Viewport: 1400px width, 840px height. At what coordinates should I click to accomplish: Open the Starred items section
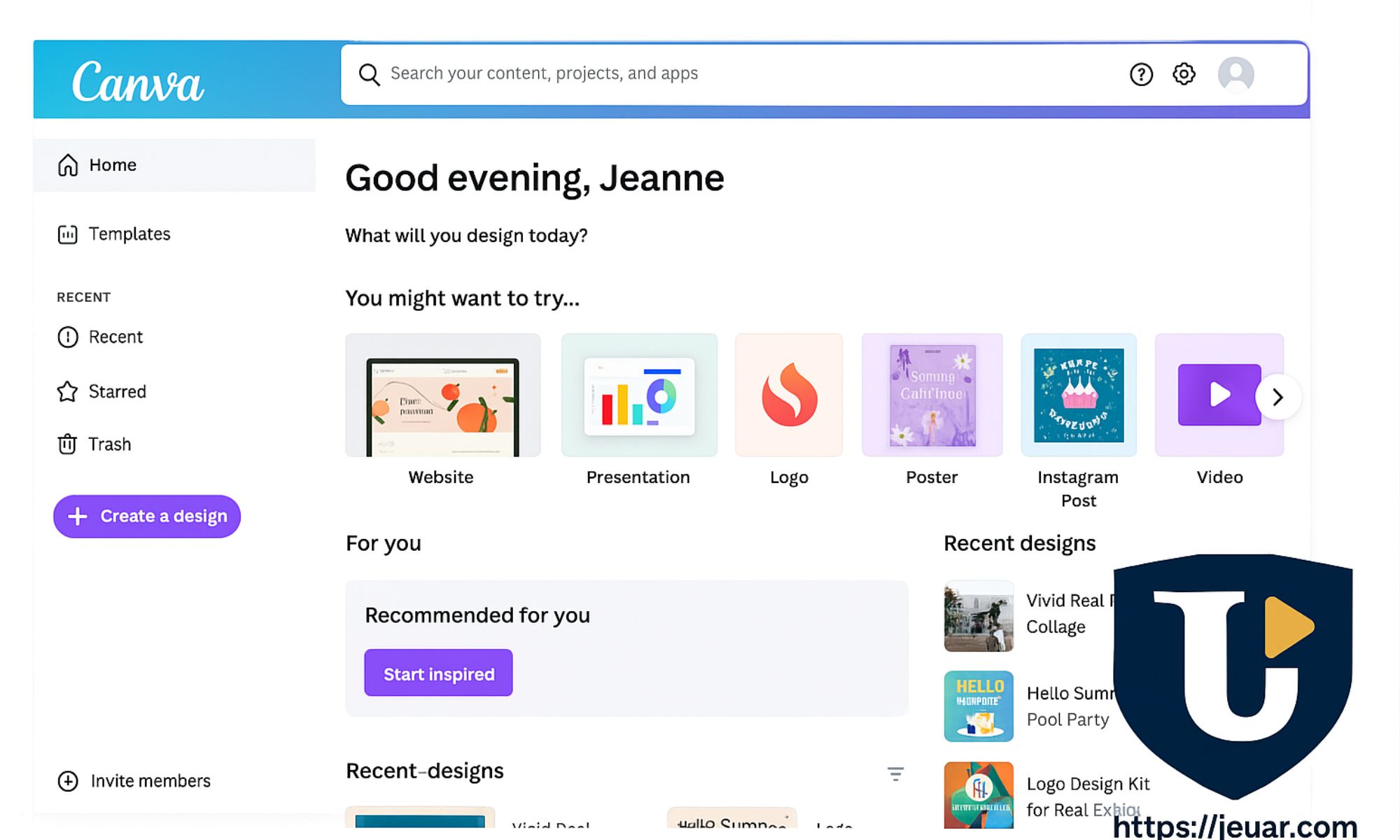(x=117, y=391)
